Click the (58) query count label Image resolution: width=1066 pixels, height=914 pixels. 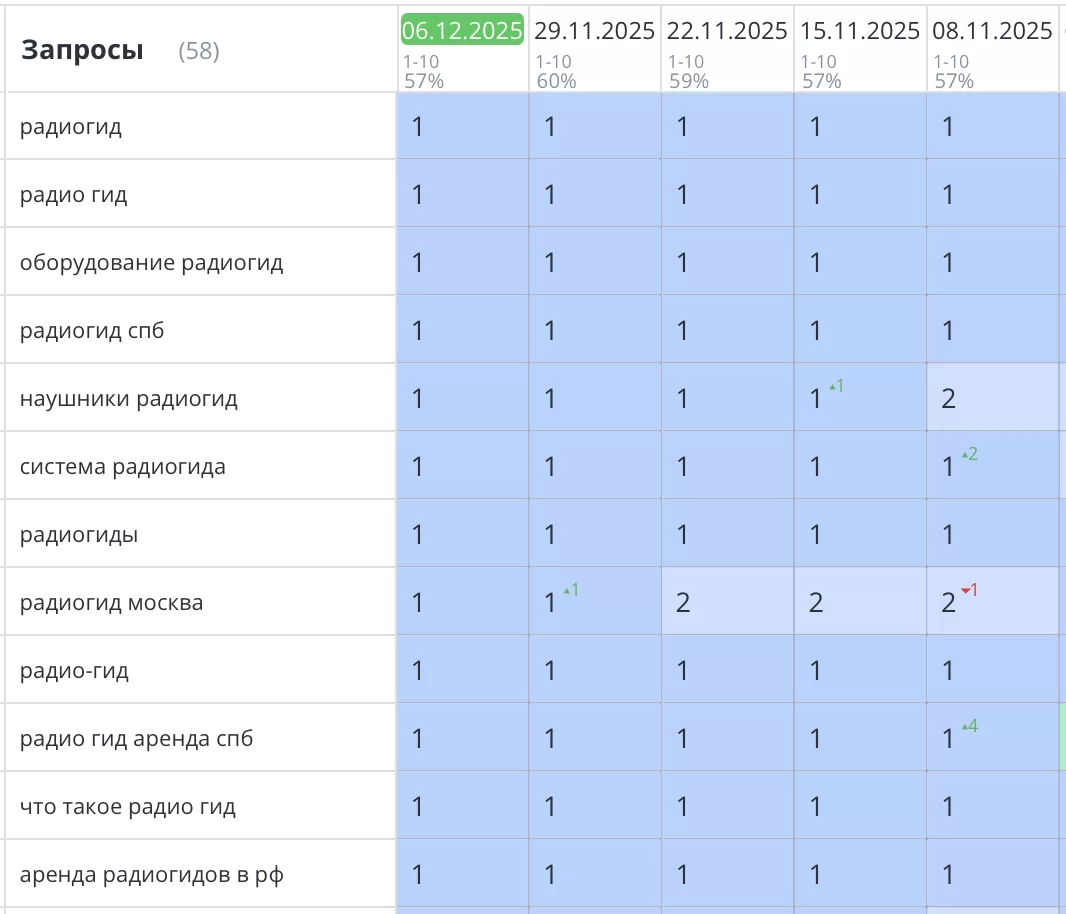[x=198, y=51]
